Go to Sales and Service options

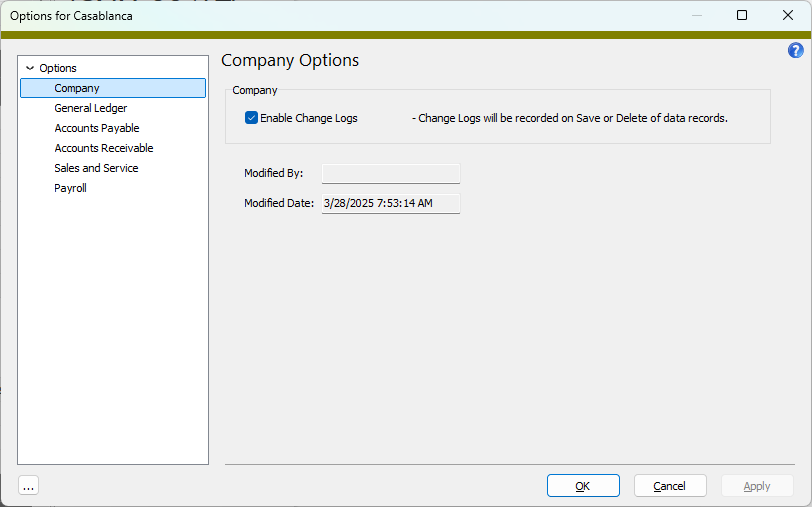(96, 168)
